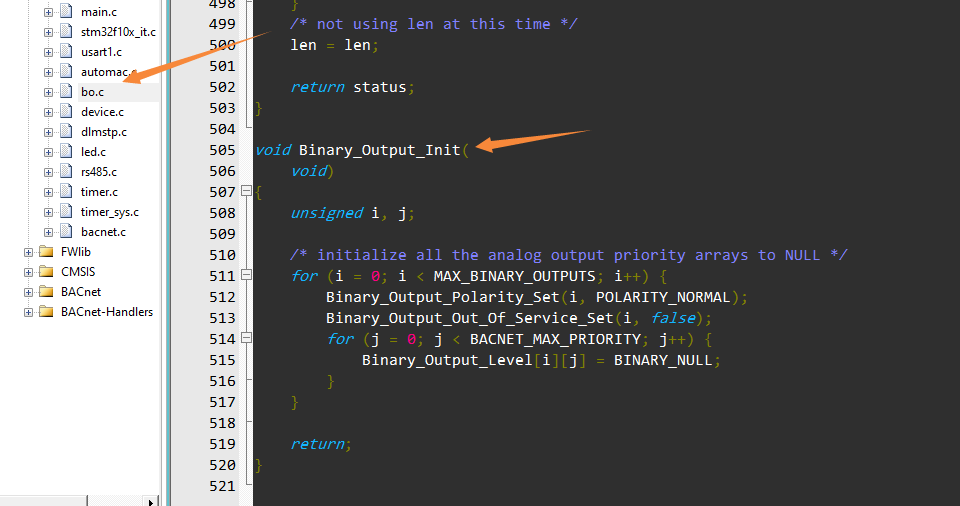
Task: Click the led.c file icon
Action: (66, 152)
